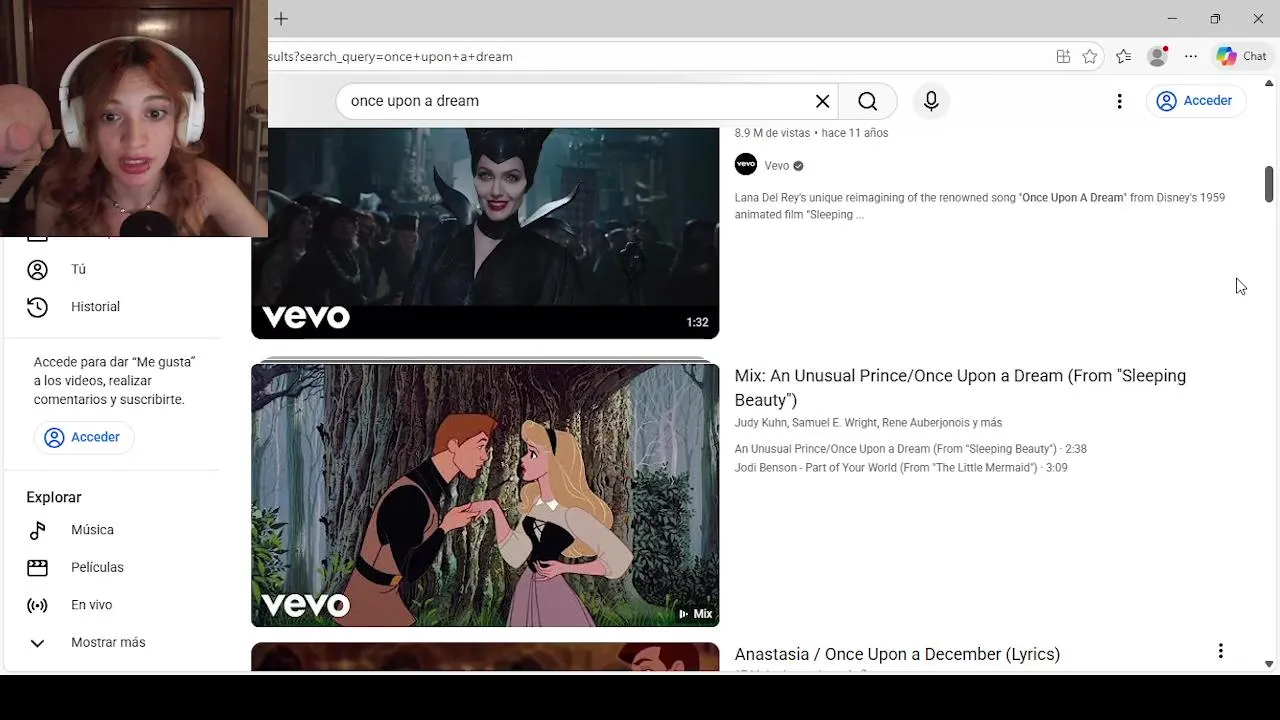1280x720 pixels.
Task: Click Historial clock icon
Action: pyautogui.click(x=37, y=307)
